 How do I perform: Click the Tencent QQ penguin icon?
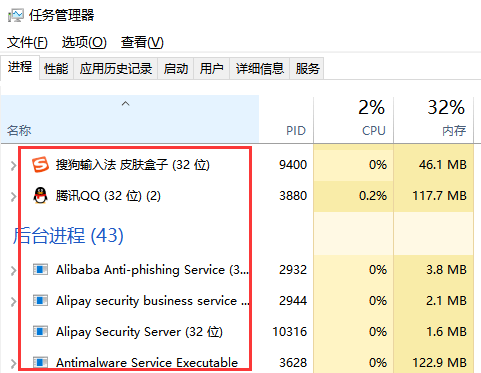40,196
